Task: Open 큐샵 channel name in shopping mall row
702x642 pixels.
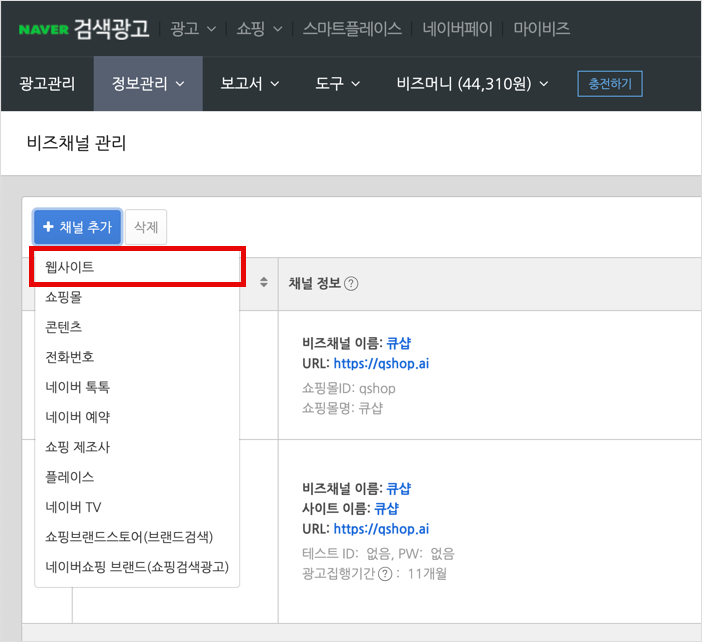Action: pos(398,343)
